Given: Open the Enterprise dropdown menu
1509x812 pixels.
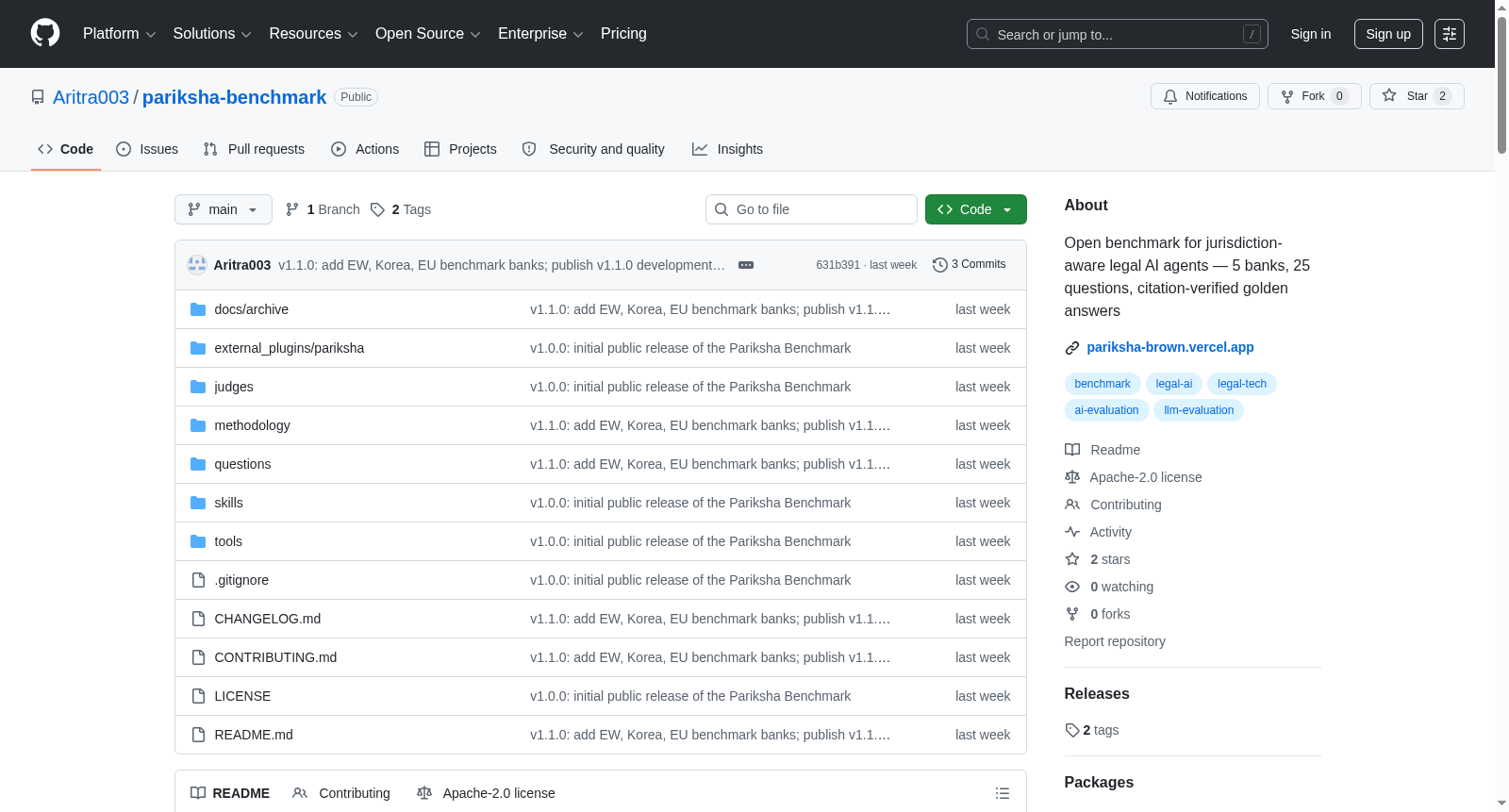Looking at the screenshot, I should pyautogui.click(x=540, y=34).
